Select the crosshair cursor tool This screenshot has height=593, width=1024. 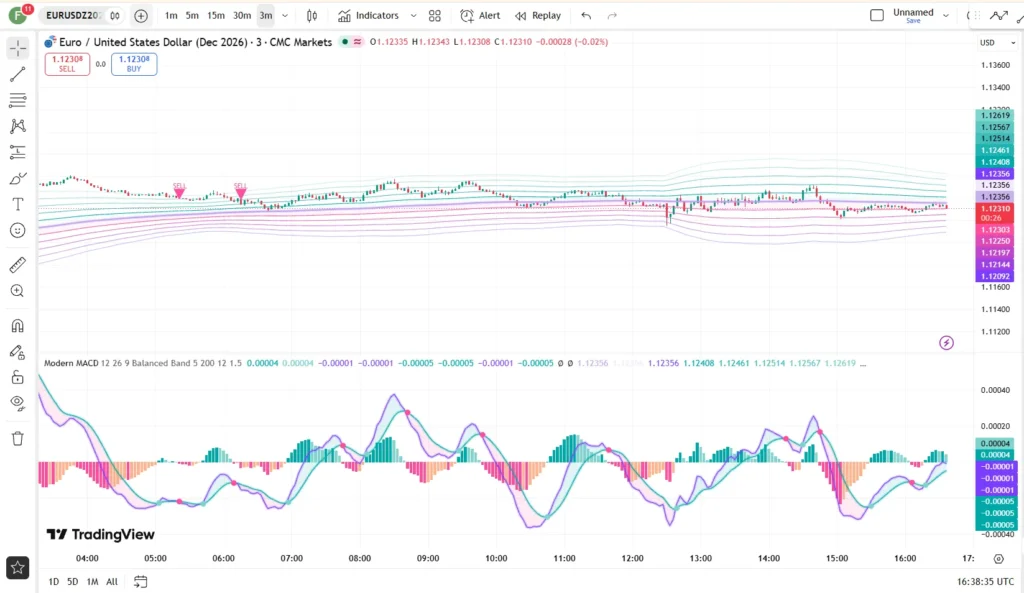18,48
